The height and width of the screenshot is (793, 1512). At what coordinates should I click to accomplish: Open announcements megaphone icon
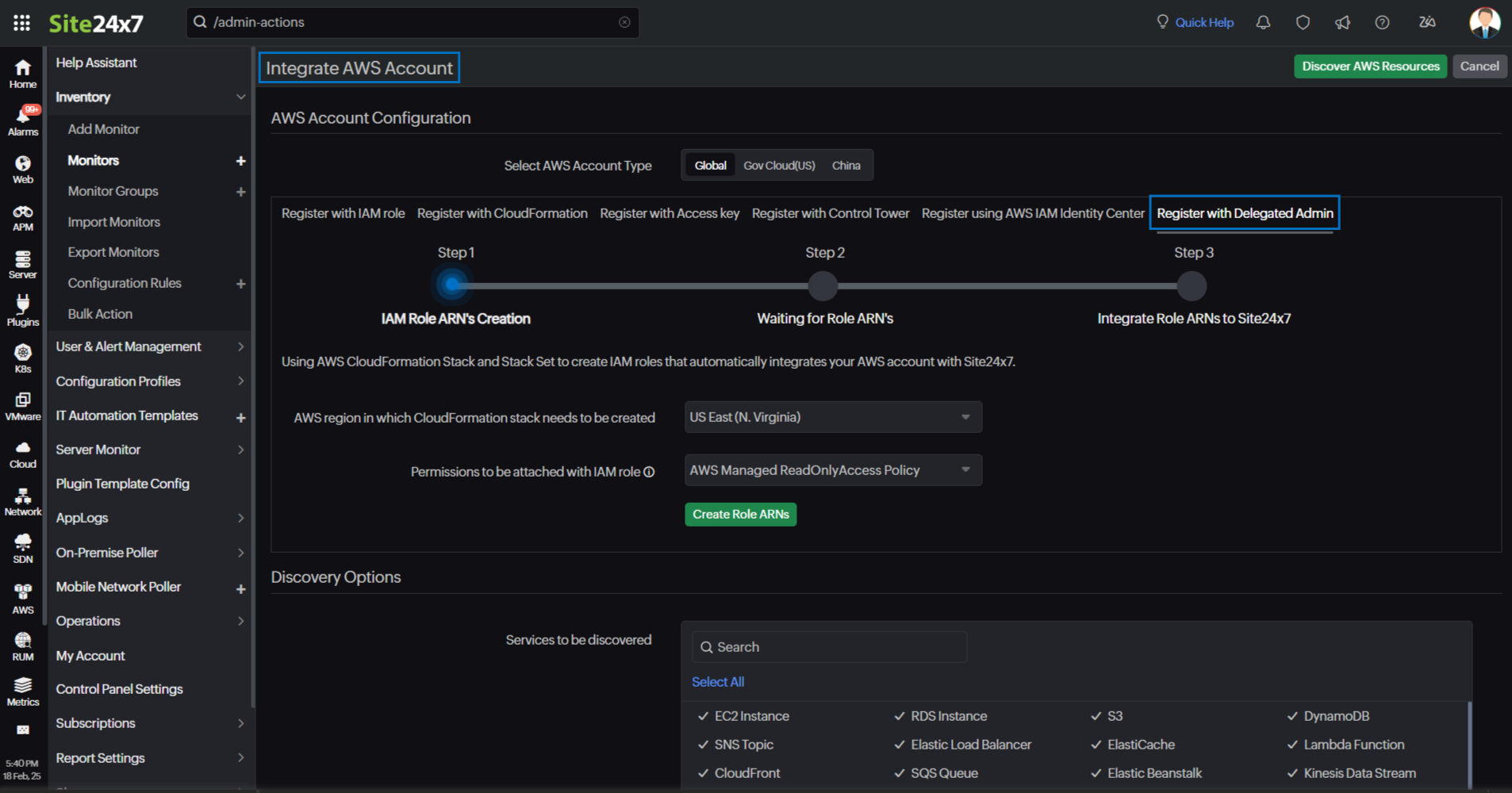1342,22
